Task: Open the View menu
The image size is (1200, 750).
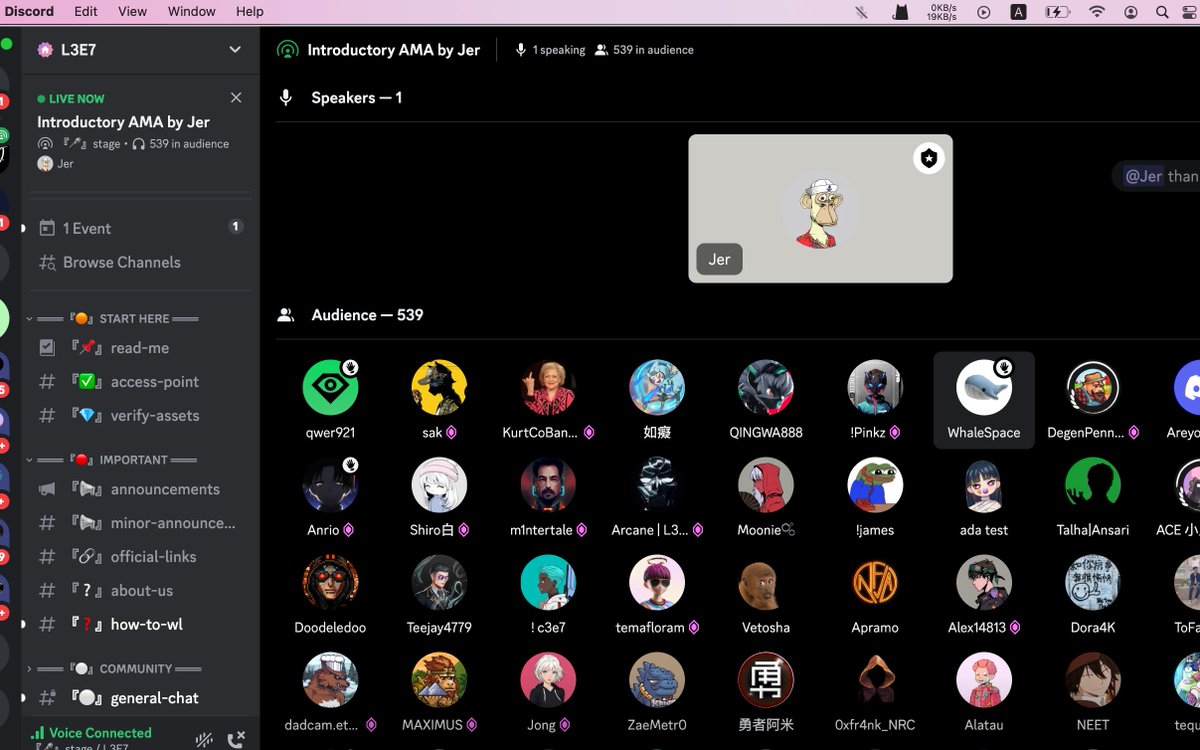Action: point(132,11)
